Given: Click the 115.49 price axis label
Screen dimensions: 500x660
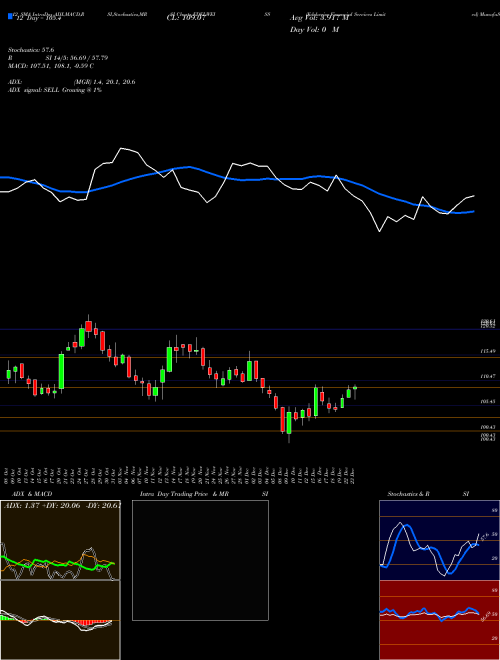Looking at the screenshot, I should coord(488,351).
